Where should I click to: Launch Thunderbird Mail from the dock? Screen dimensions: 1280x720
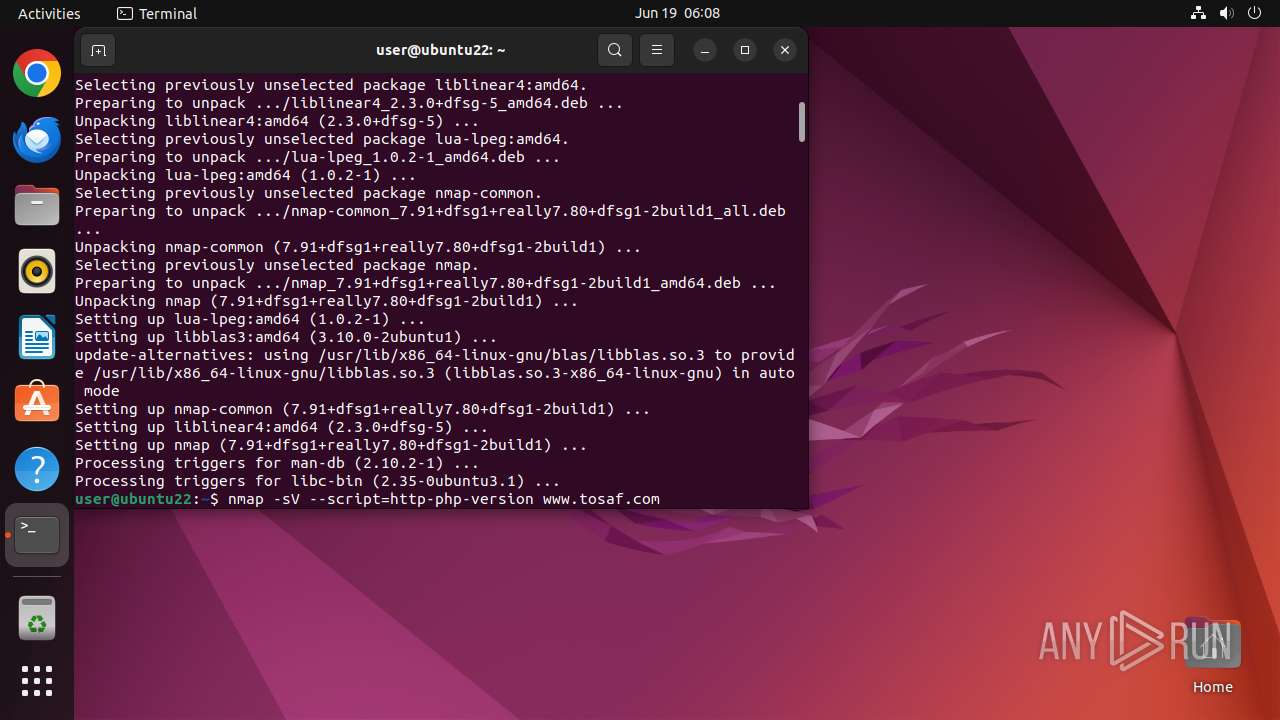click(x=37, y=139)
